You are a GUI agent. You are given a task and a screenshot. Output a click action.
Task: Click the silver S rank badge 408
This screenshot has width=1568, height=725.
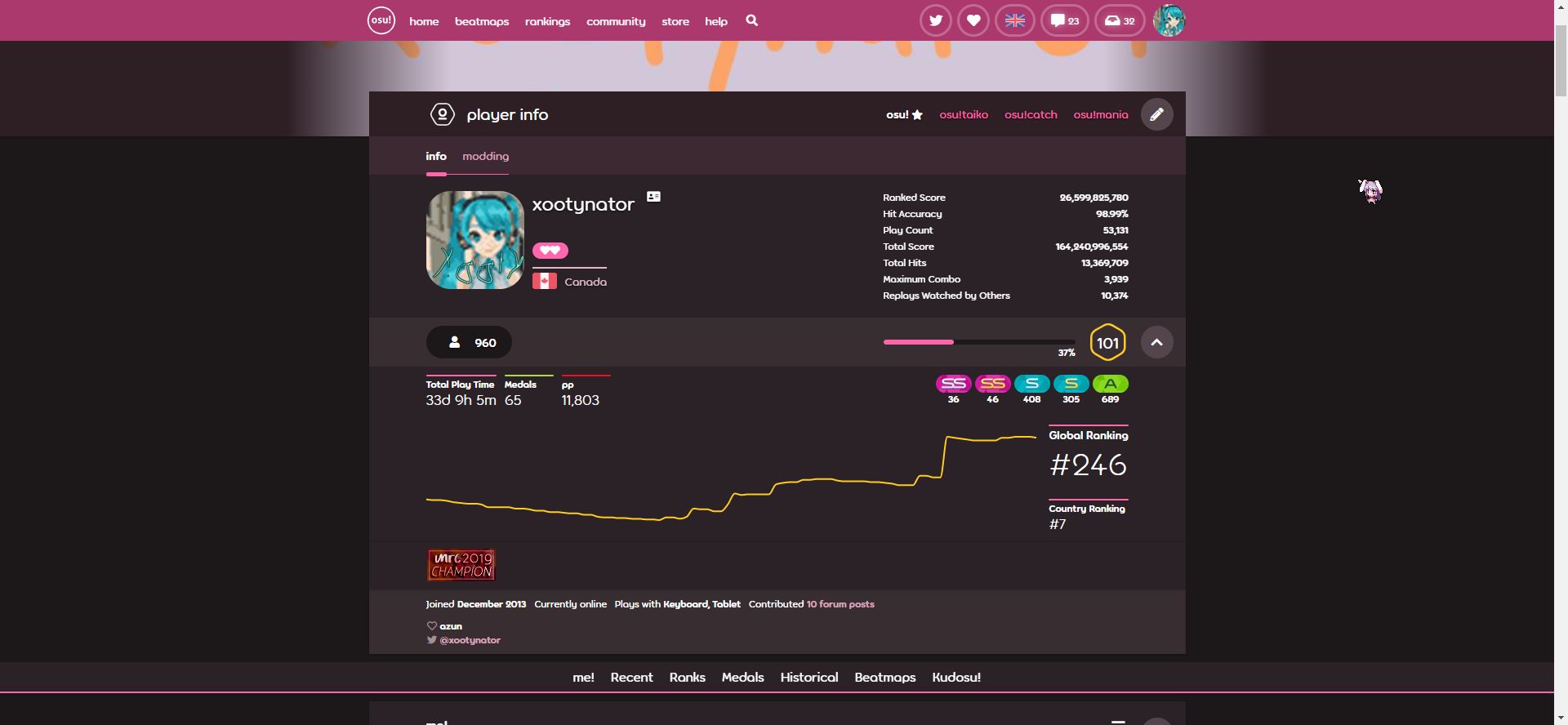(x=1032, y=384)
